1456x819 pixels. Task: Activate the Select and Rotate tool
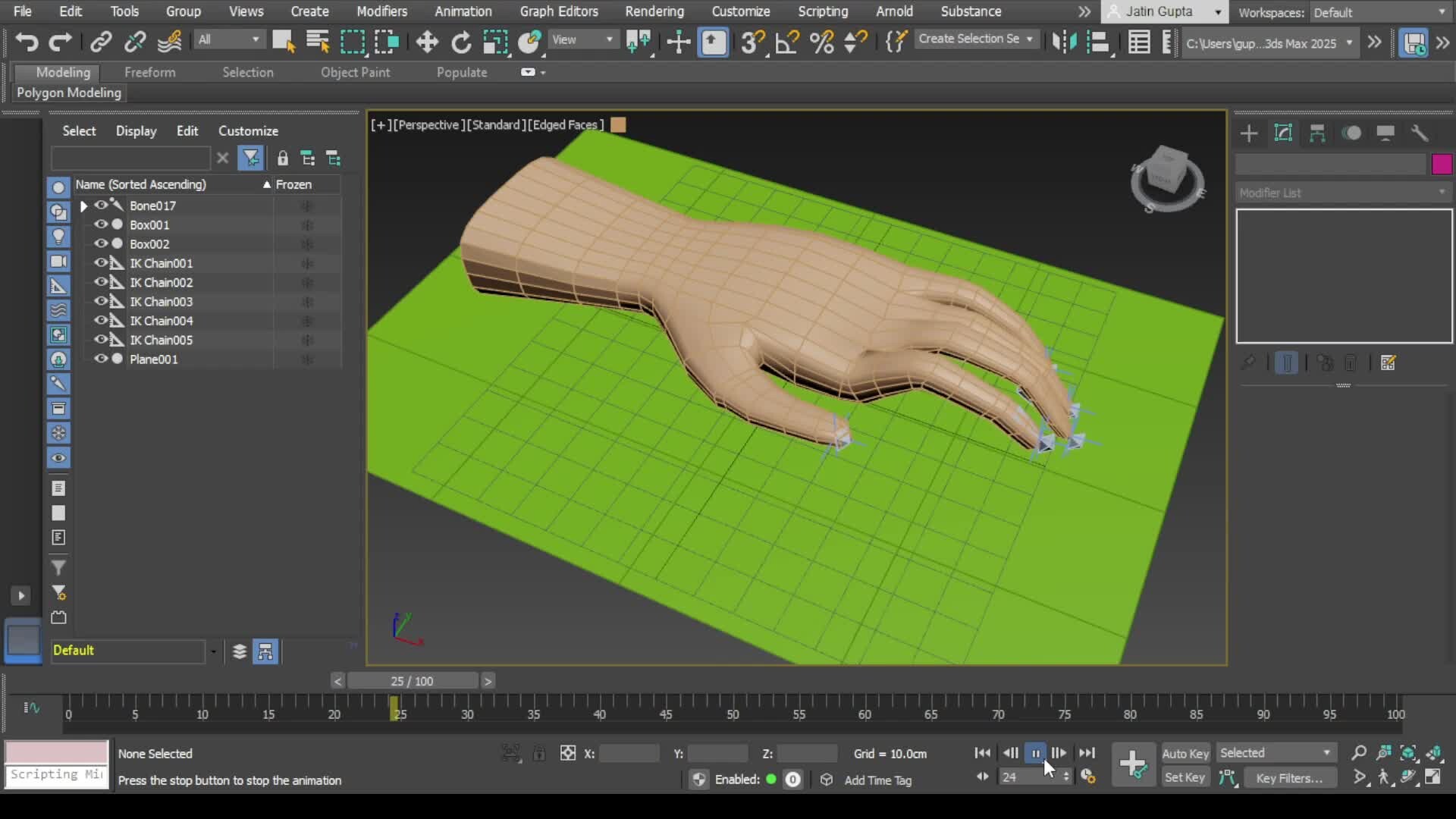pyautogui.click(x=461, y=42)
